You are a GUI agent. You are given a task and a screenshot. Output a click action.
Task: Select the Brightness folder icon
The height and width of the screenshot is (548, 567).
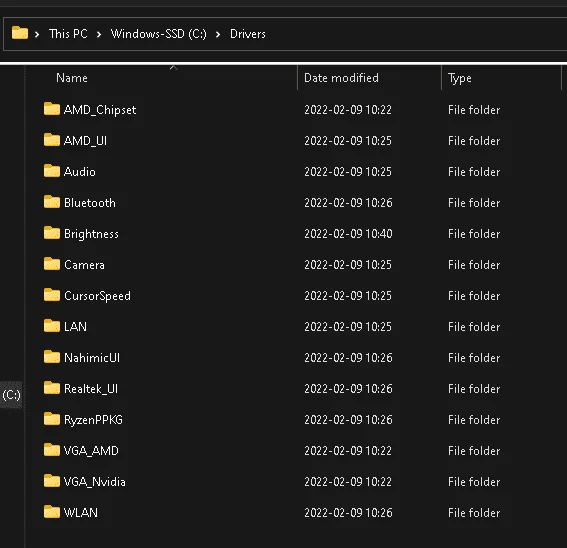pos(52,233)
